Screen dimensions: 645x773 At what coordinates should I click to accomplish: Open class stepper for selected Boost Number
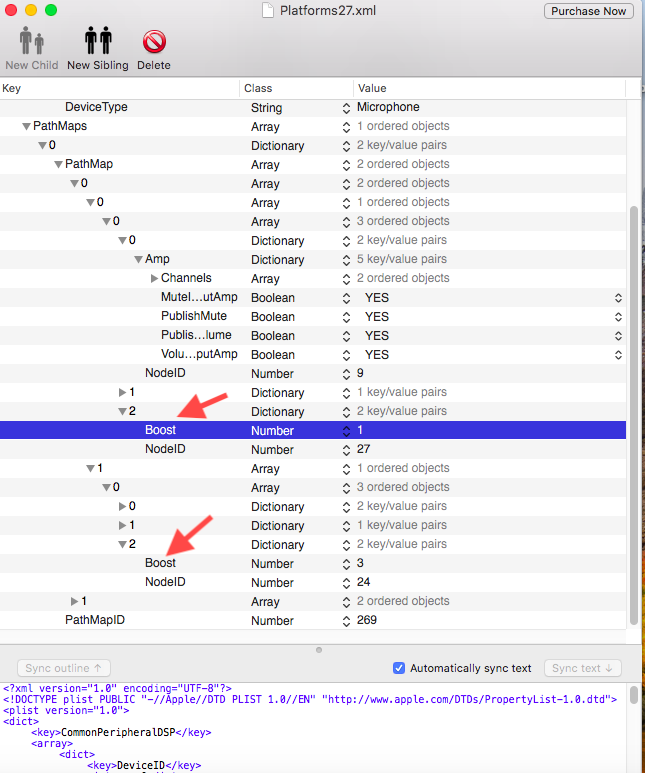point(346,430)
